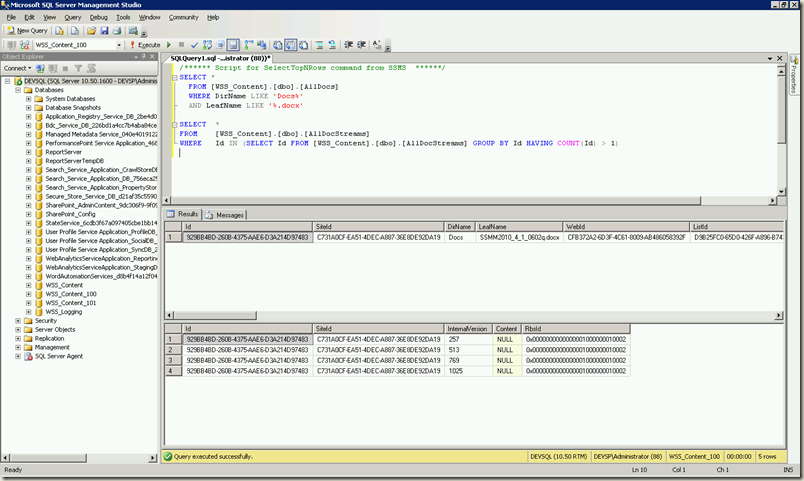Open the active documents list dropdown
Viewport: 804px width, 481px height.
(x=770, y=58)
